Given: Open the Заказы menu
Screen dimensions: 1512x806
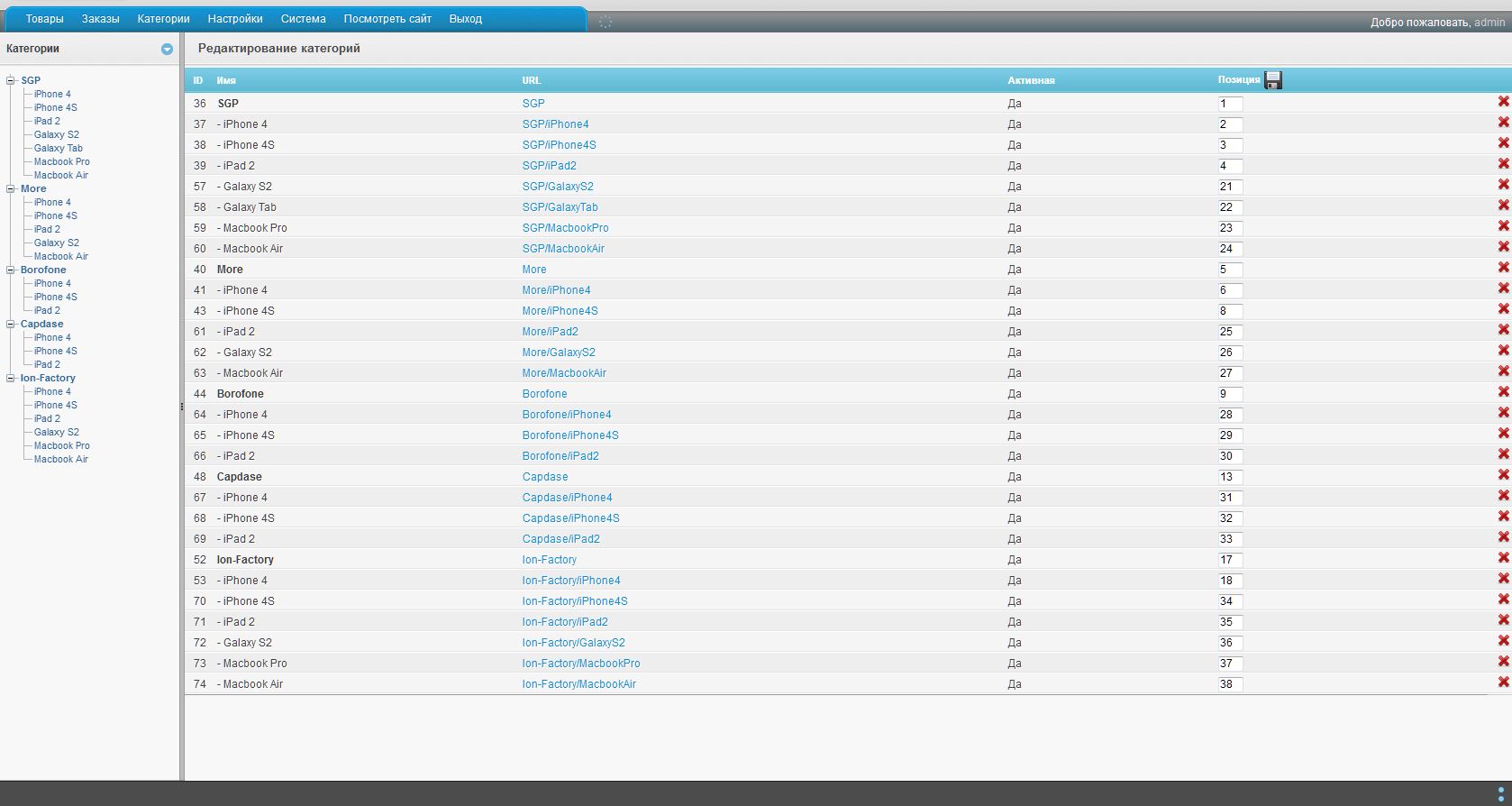Looking at the screenshot, I should [100, 19].
